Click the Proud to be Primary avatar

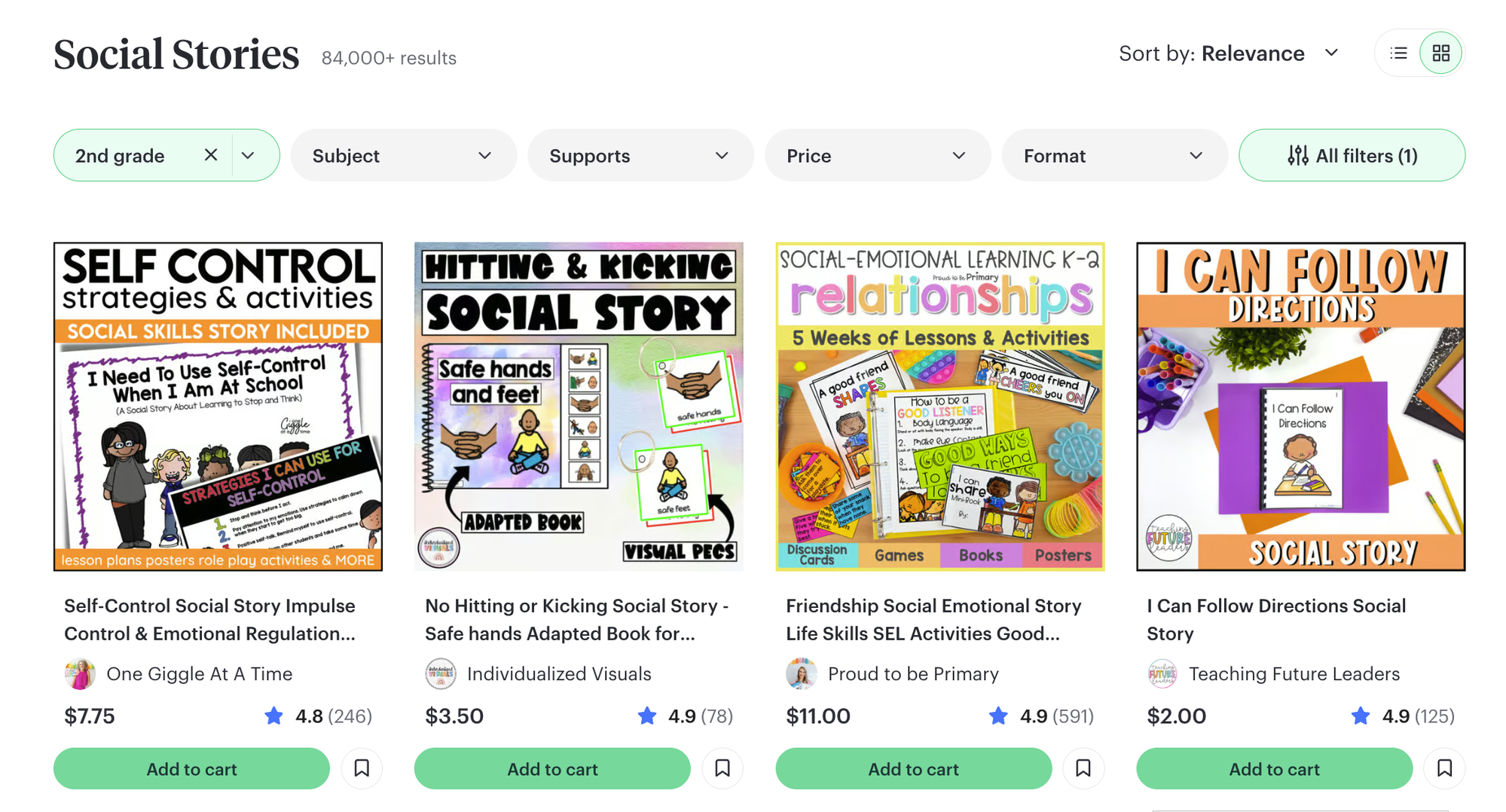[x=802, y=674]
